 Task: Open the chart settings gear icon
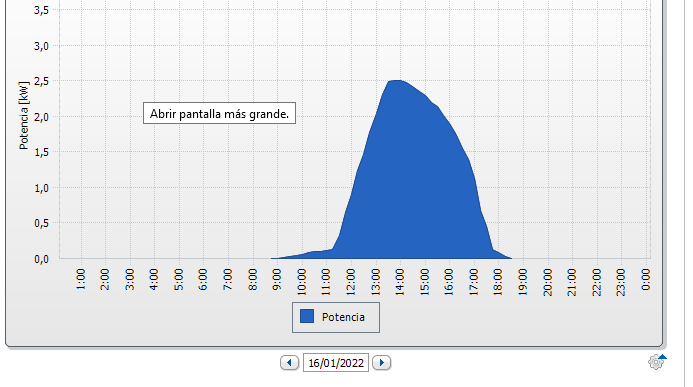[x=656, y=363]
